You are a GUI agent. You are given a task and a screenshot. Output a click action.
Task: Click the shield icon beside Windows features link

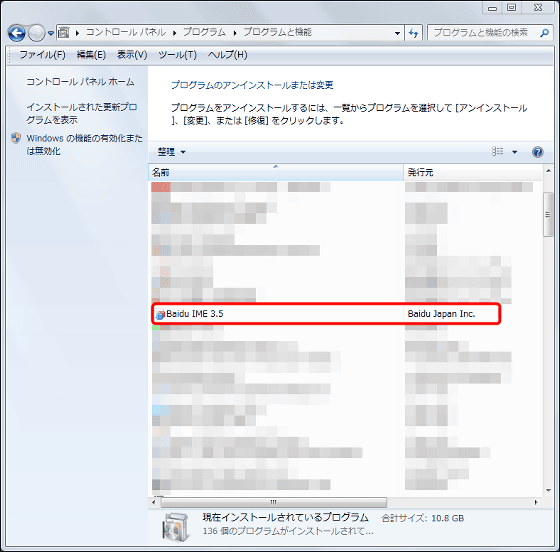coord(16,138)
